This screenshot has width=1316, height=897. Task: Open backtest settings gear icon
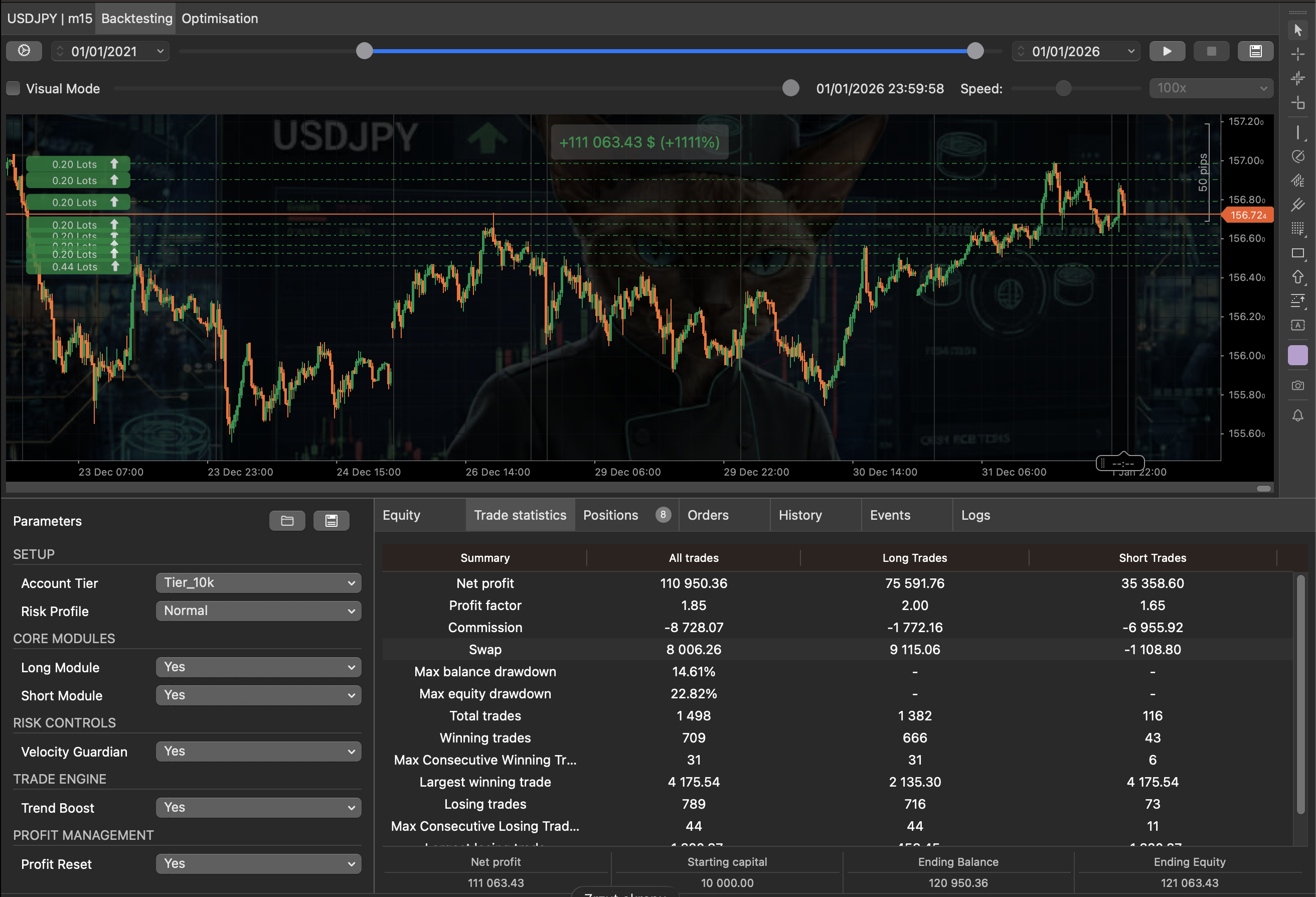click(24, 51)
